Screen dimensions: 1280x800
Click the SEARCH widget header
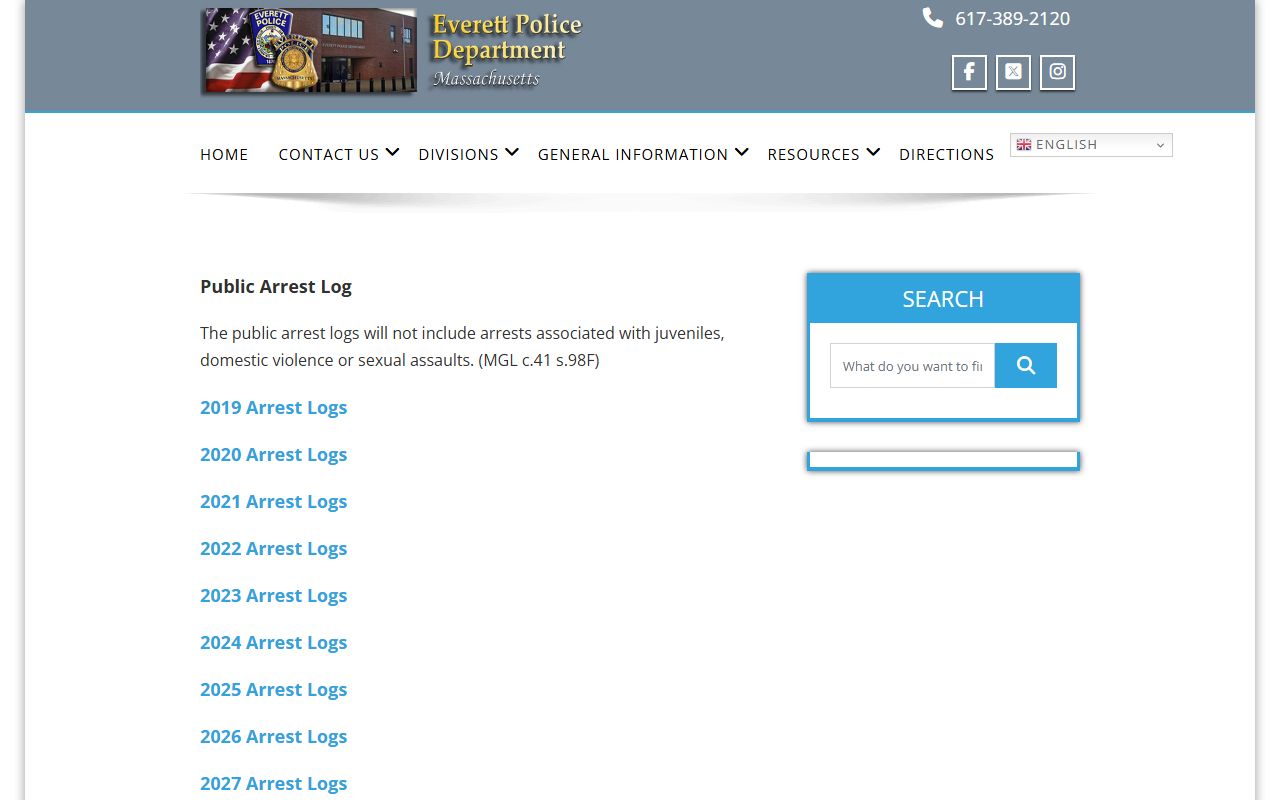943,299
